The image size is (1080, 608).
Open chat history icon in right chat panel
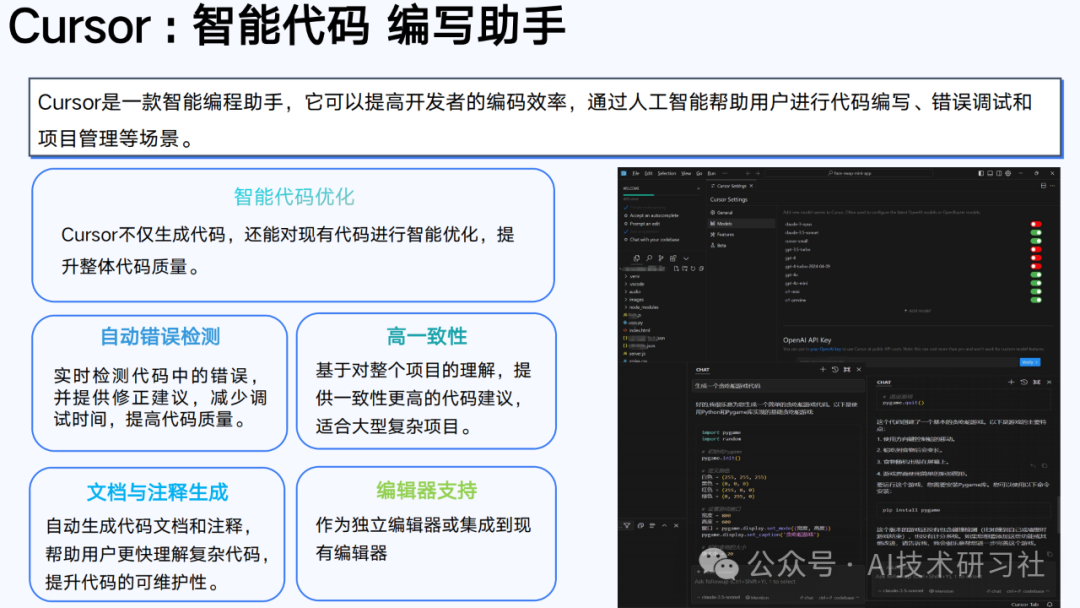point(1022,382)
